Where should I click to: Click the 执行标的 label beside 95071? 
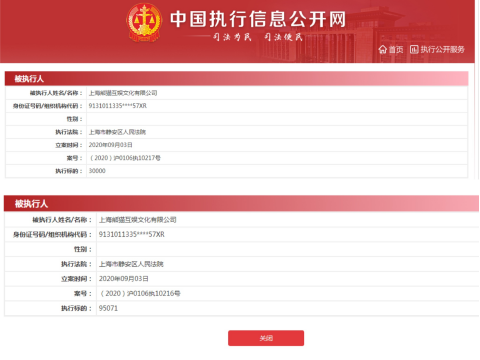point(76,308)
